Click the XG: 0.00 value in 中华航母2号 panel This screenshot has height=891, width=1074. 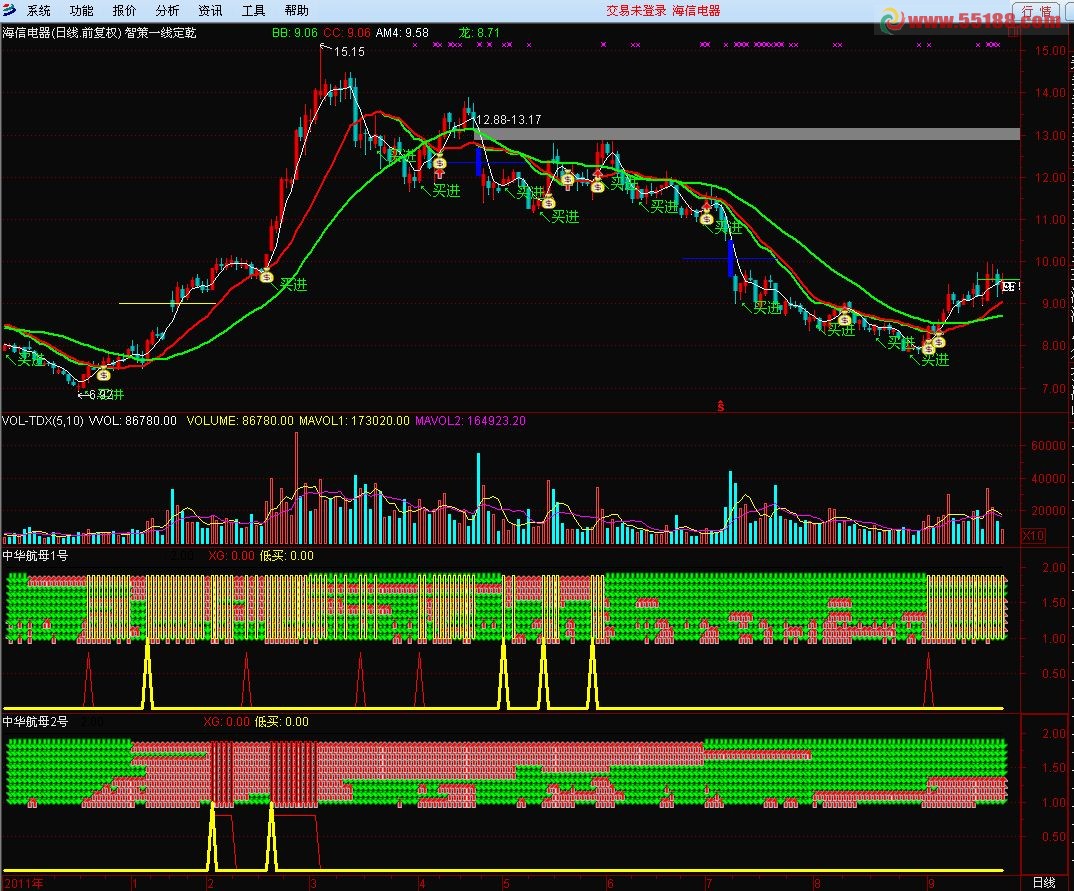click(x=227, y=721)
